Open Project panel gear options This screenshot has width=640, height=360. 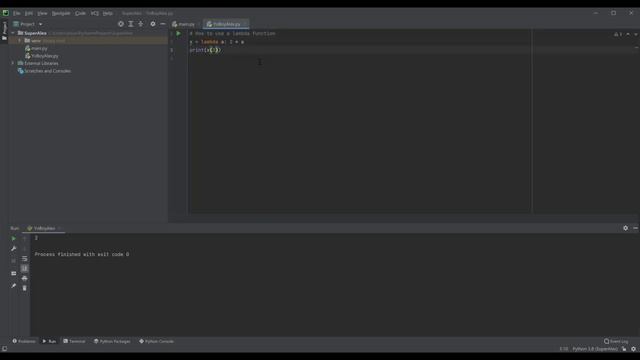(x=153, y=24)
